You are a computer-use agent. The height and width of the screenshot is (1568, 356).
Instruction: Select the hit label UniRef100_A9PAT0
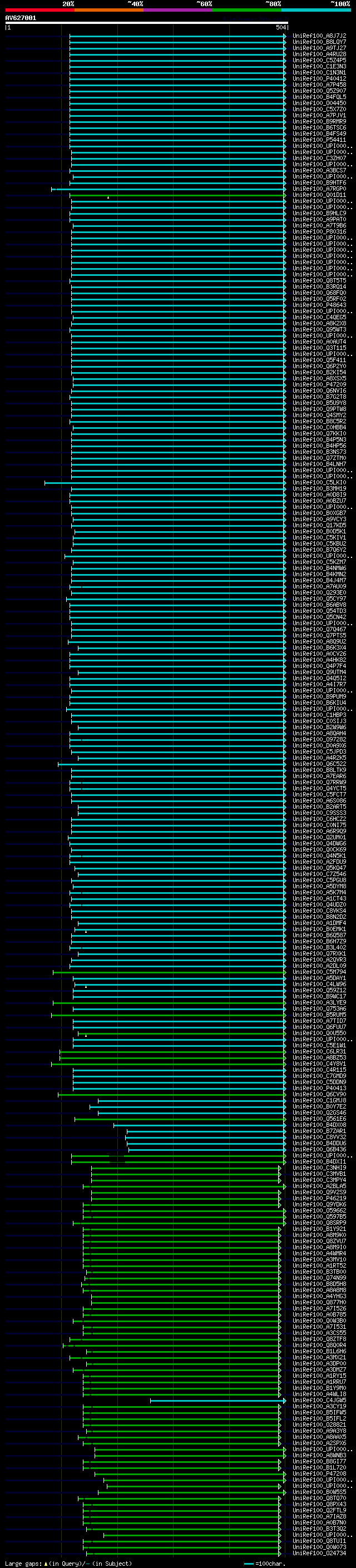click(319, 220)
